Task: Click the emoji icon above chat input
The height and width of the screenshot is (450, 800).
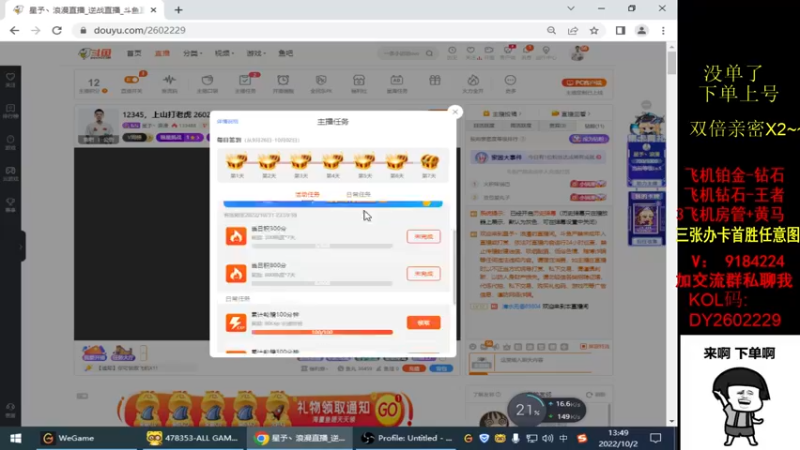Action: point(472,346)
